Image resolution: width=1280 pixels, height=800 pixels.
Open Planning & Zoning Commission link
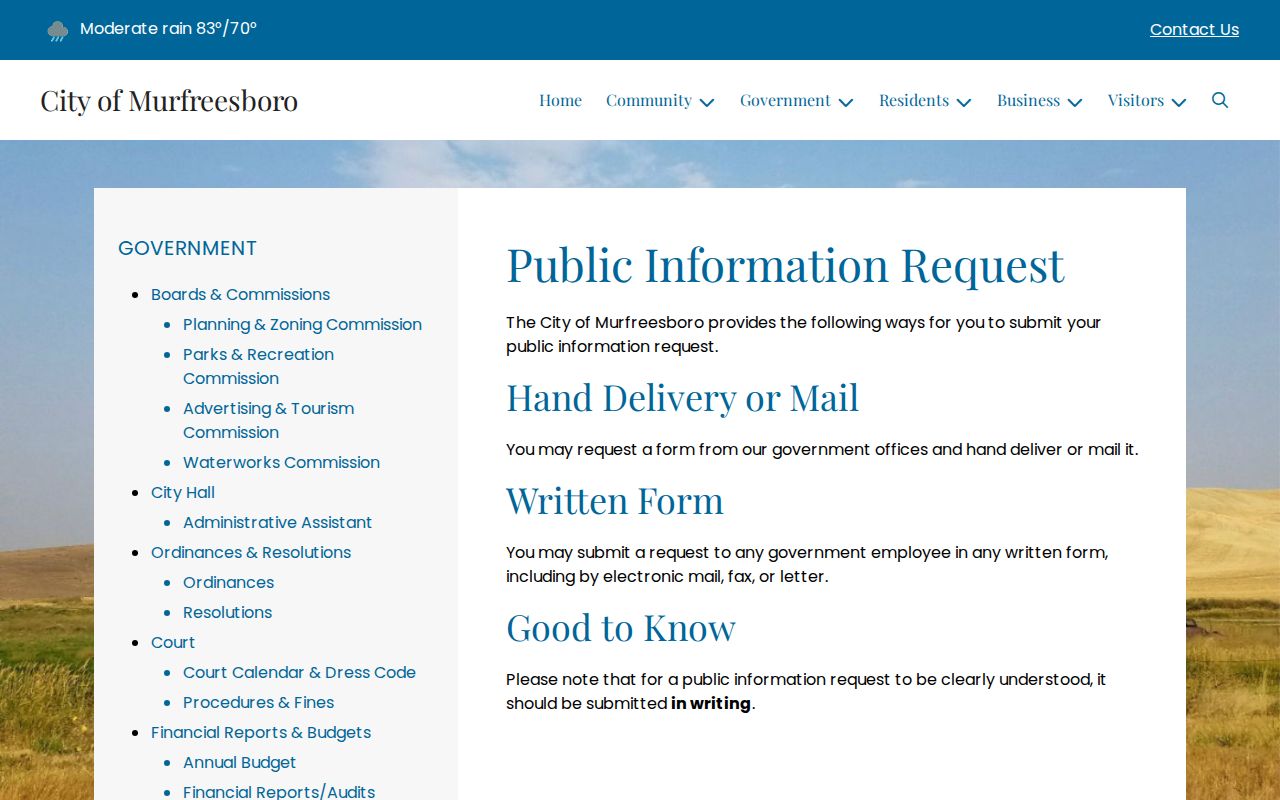(302, 324)
